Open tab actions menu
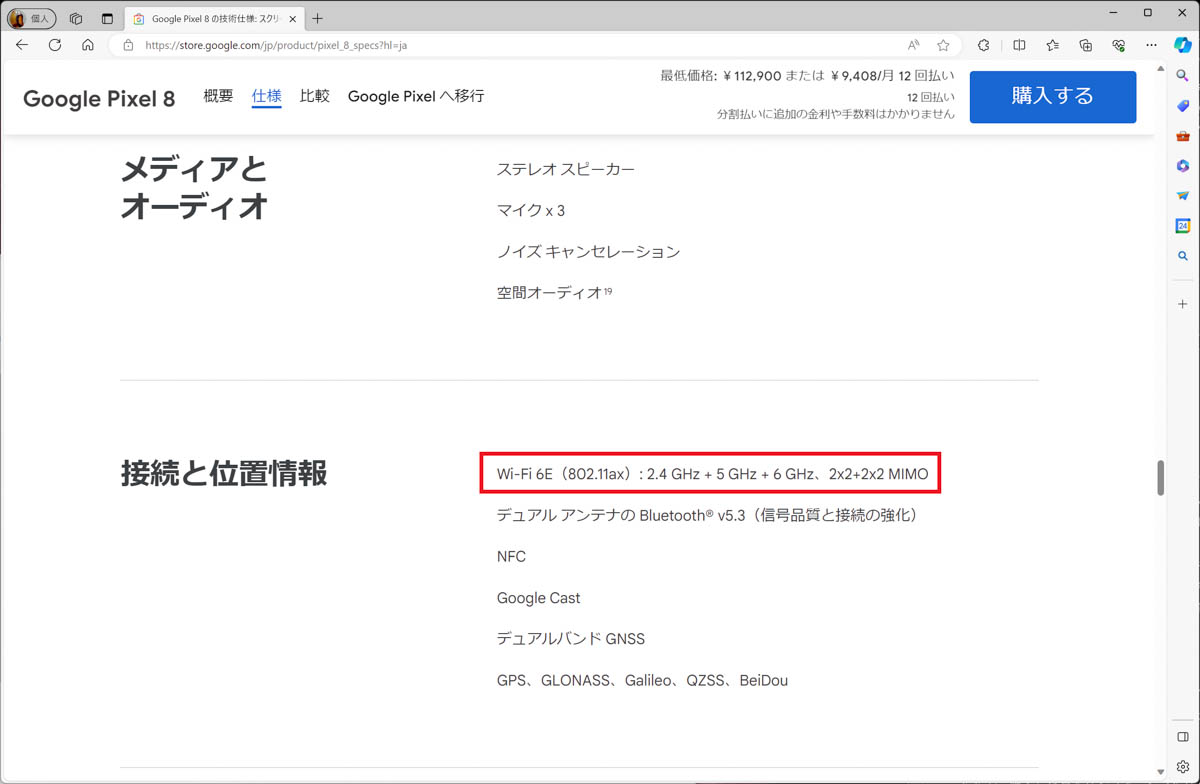The width and height of the screenshot is (1200, 784). pos(107,18)
